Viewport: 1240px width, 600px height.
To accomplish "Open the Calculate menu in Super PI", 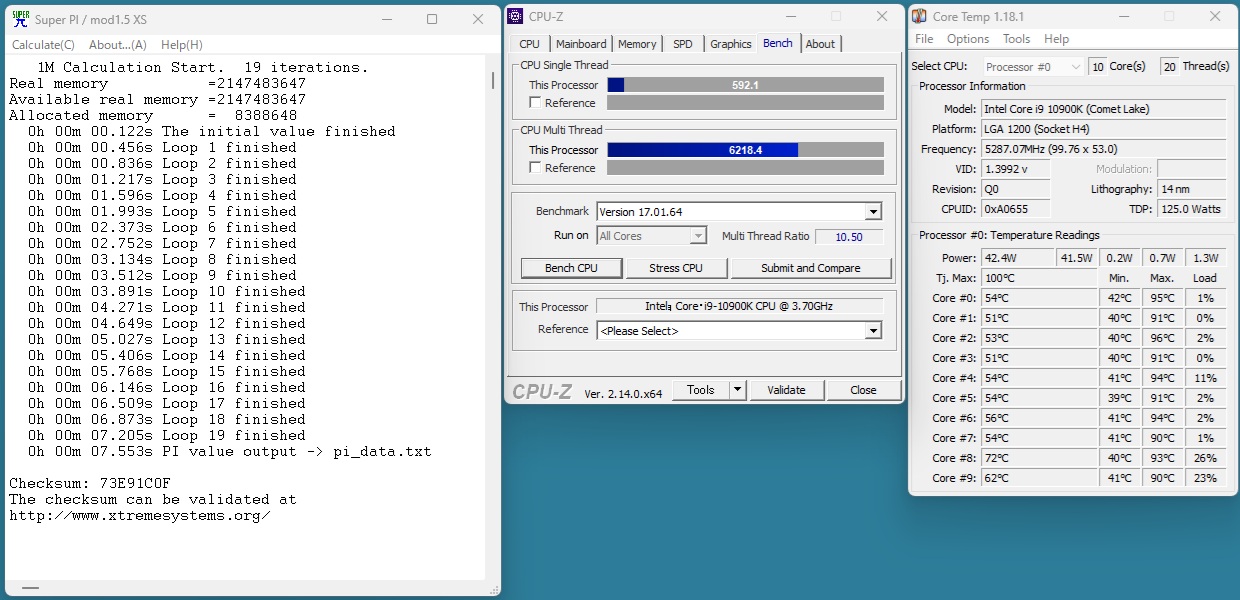I will coord(43,45).
